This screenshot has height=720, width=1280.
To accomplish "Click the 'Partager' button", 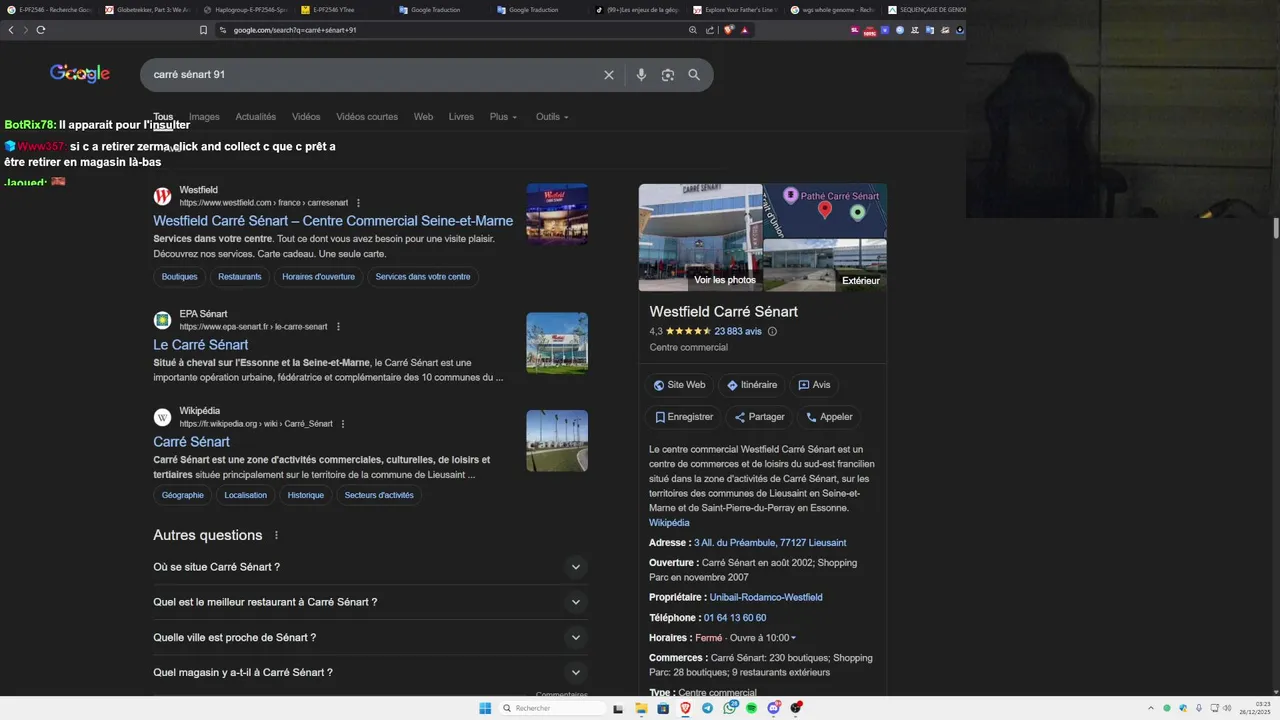I will pyautogui.click(x=760, y=417).
